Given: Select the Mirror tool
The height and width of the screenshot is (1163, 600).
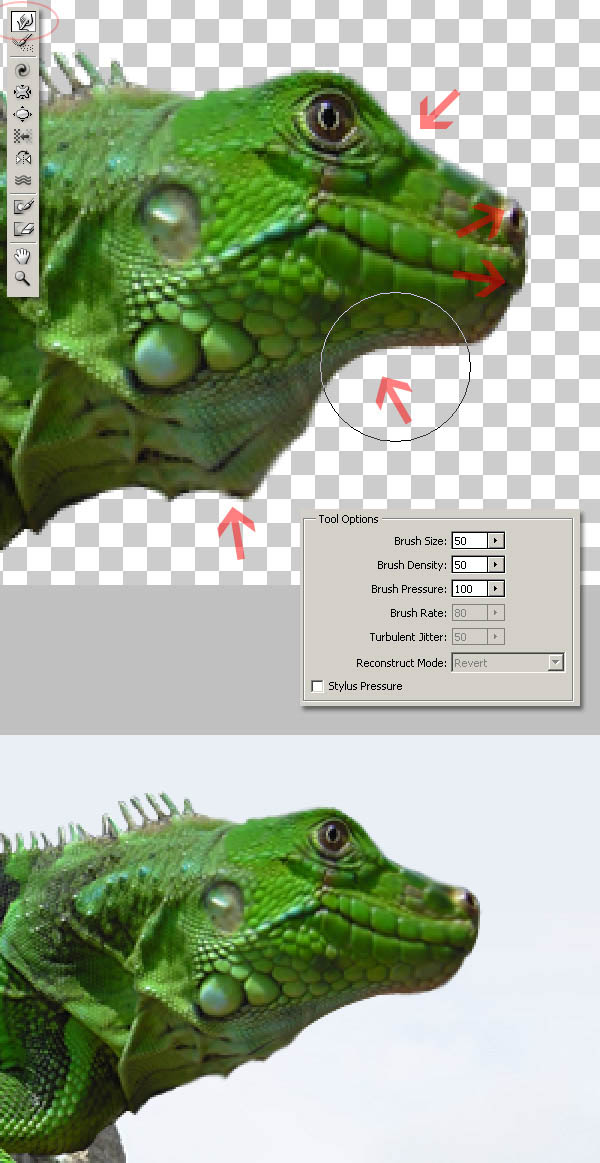Looking at the screenshot, I should coord(23,157).
